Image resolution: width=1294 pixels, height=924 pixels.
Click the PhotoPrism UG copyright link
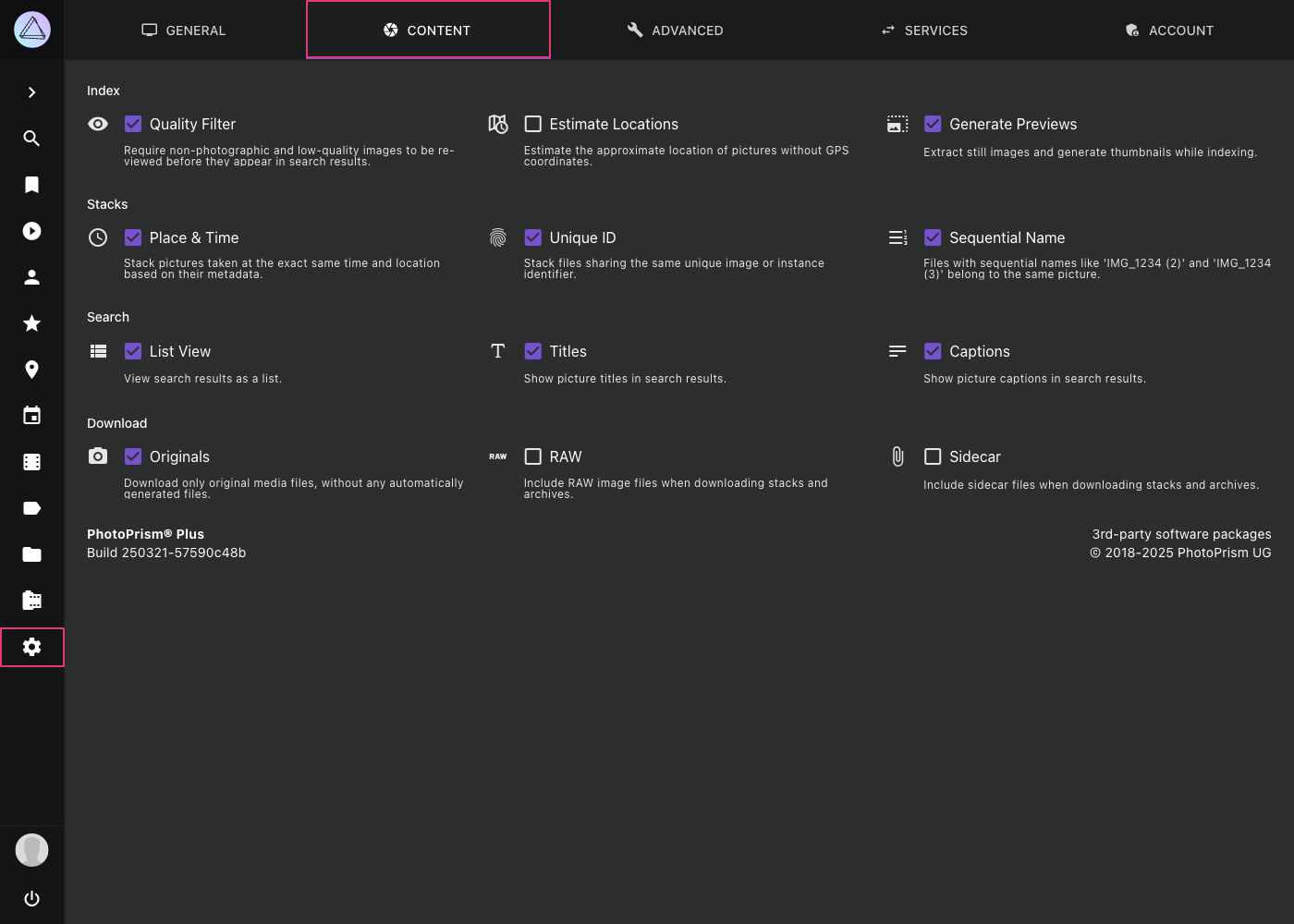1180,553
